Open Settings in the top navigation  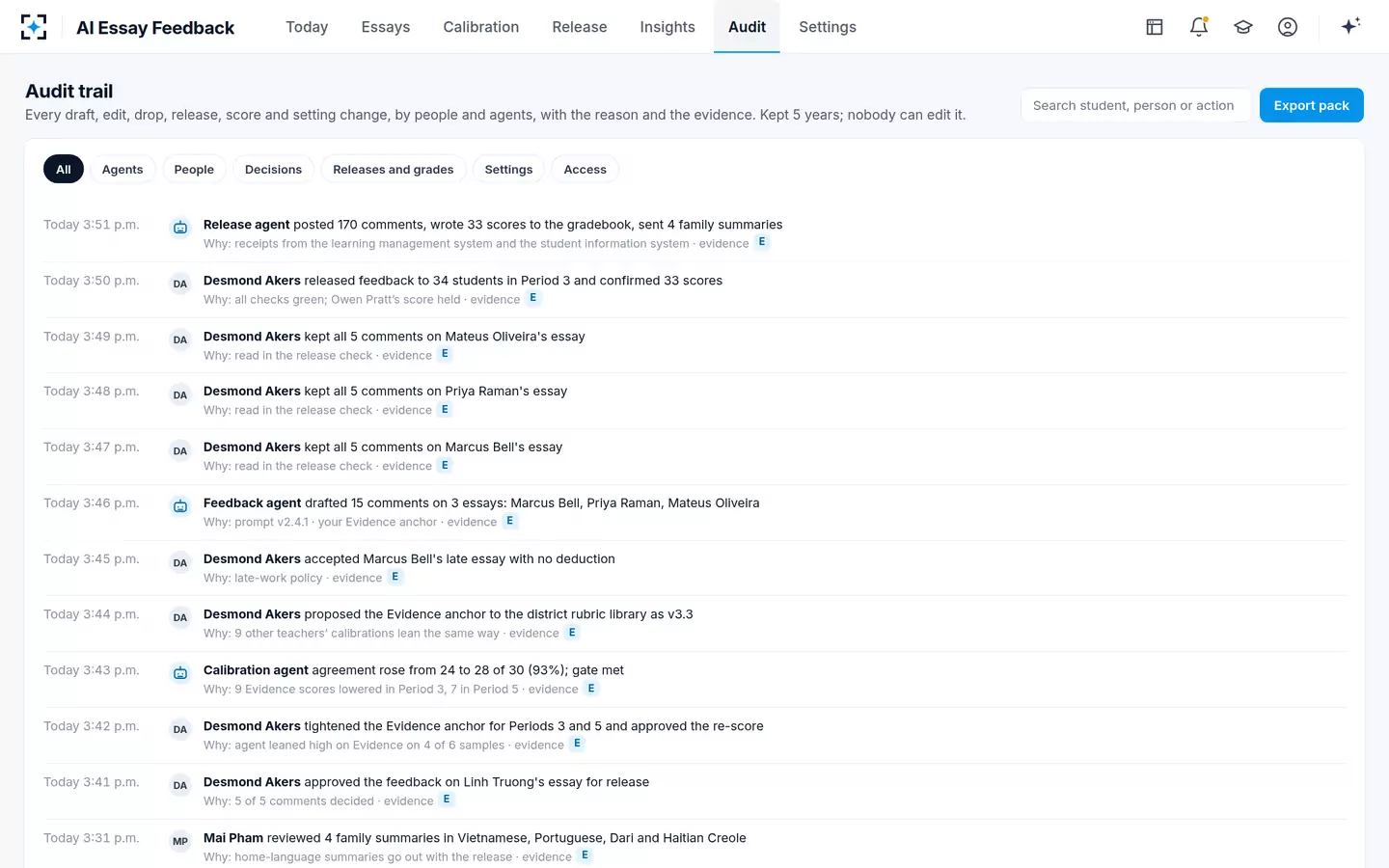click(828, 27)
